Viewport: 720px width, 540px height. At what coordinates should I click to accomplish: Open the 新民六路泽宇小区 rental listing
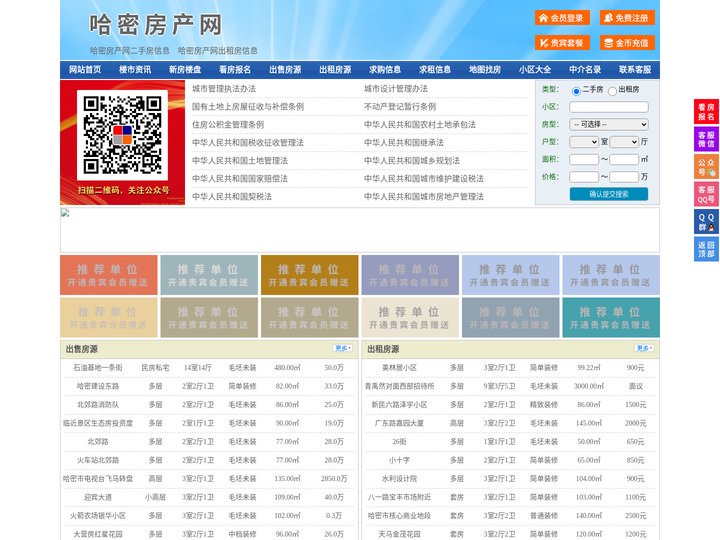point(399,405)
